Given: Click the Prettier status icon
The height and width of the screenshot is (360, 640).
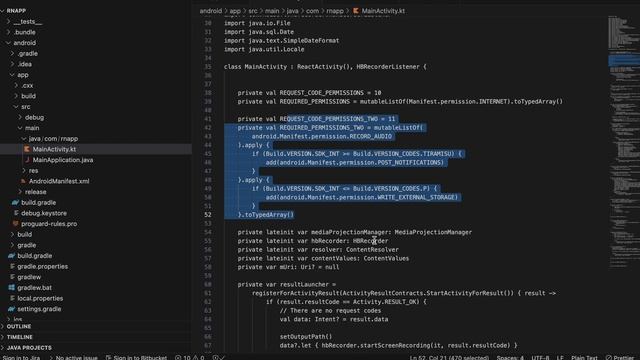Looking at the screenshot, I should click(620, 358).
